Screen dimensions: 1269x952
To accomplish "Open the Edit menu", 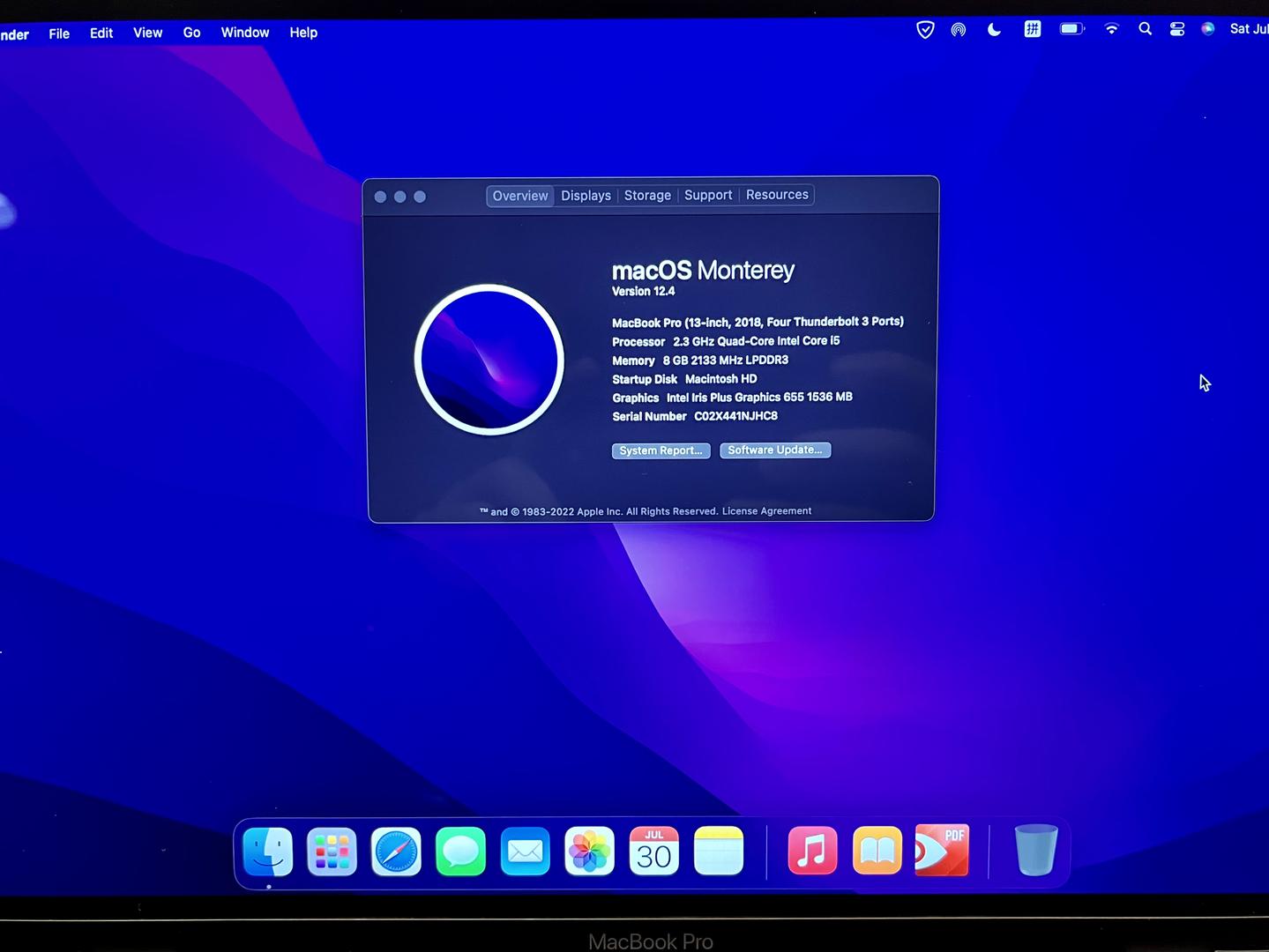I will click(x=101, y=33).
